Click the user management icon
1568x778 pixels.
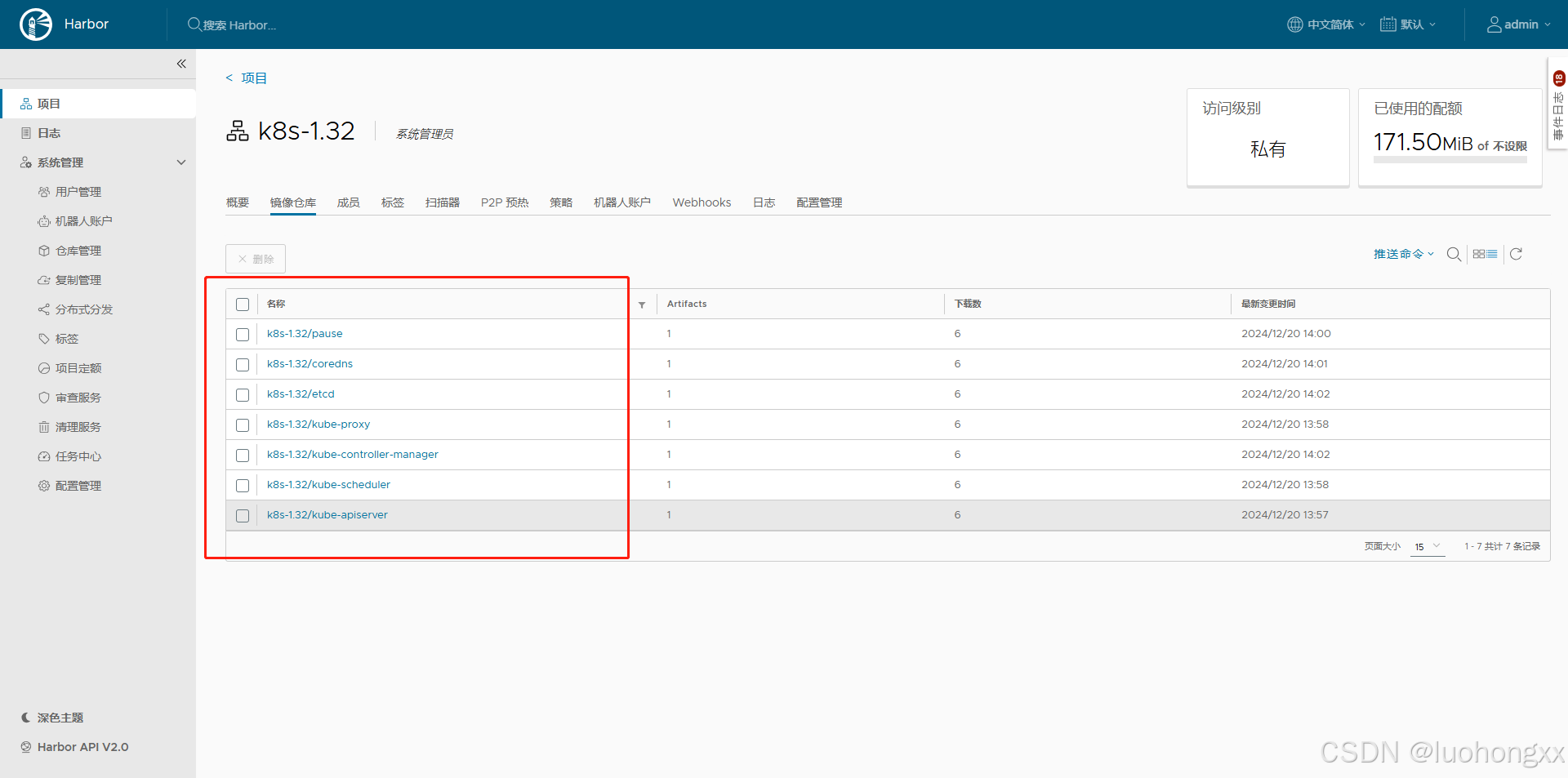(44, 192)
